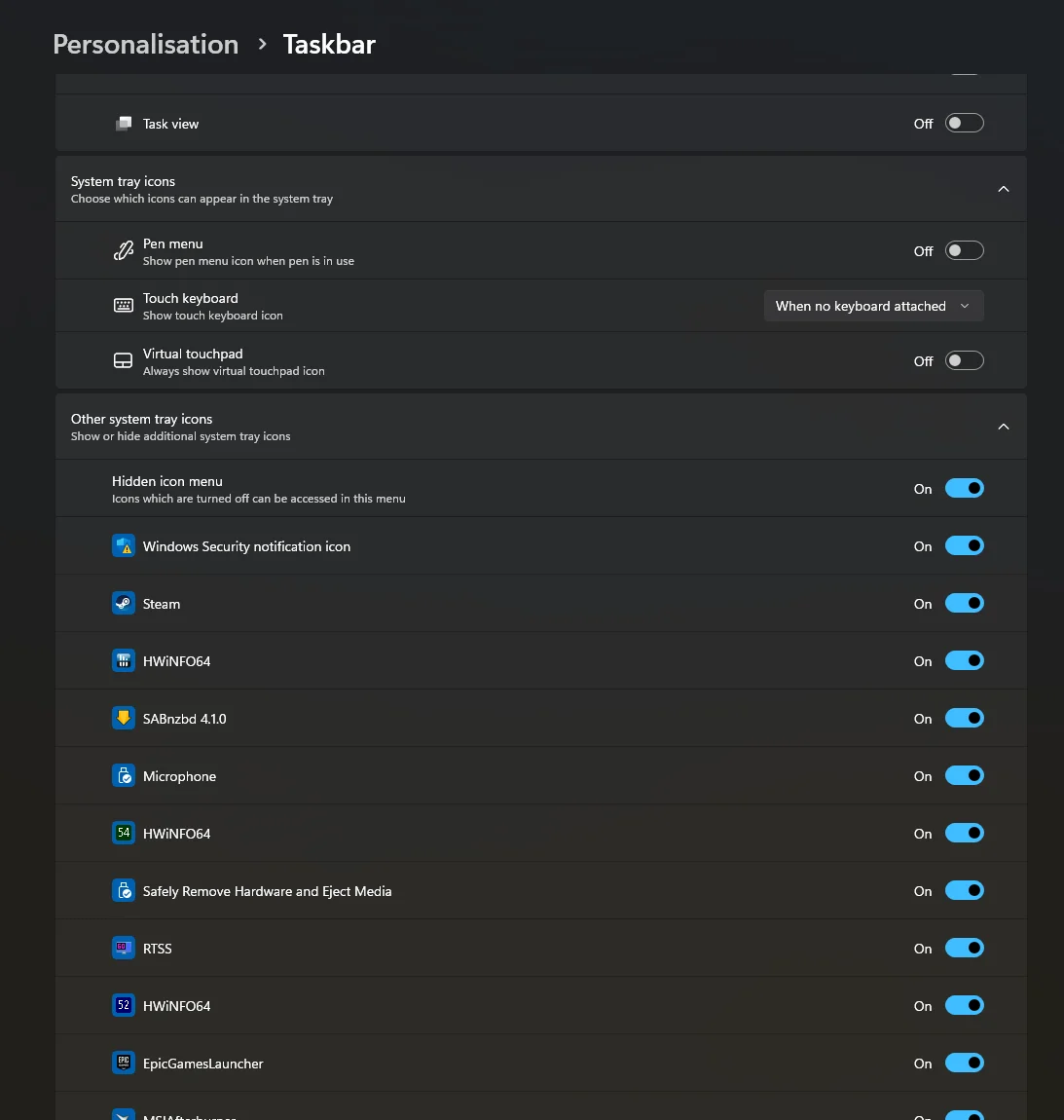
Task: Click the Taskbar breadcrumb title
Action: click(x=329, y=44)
